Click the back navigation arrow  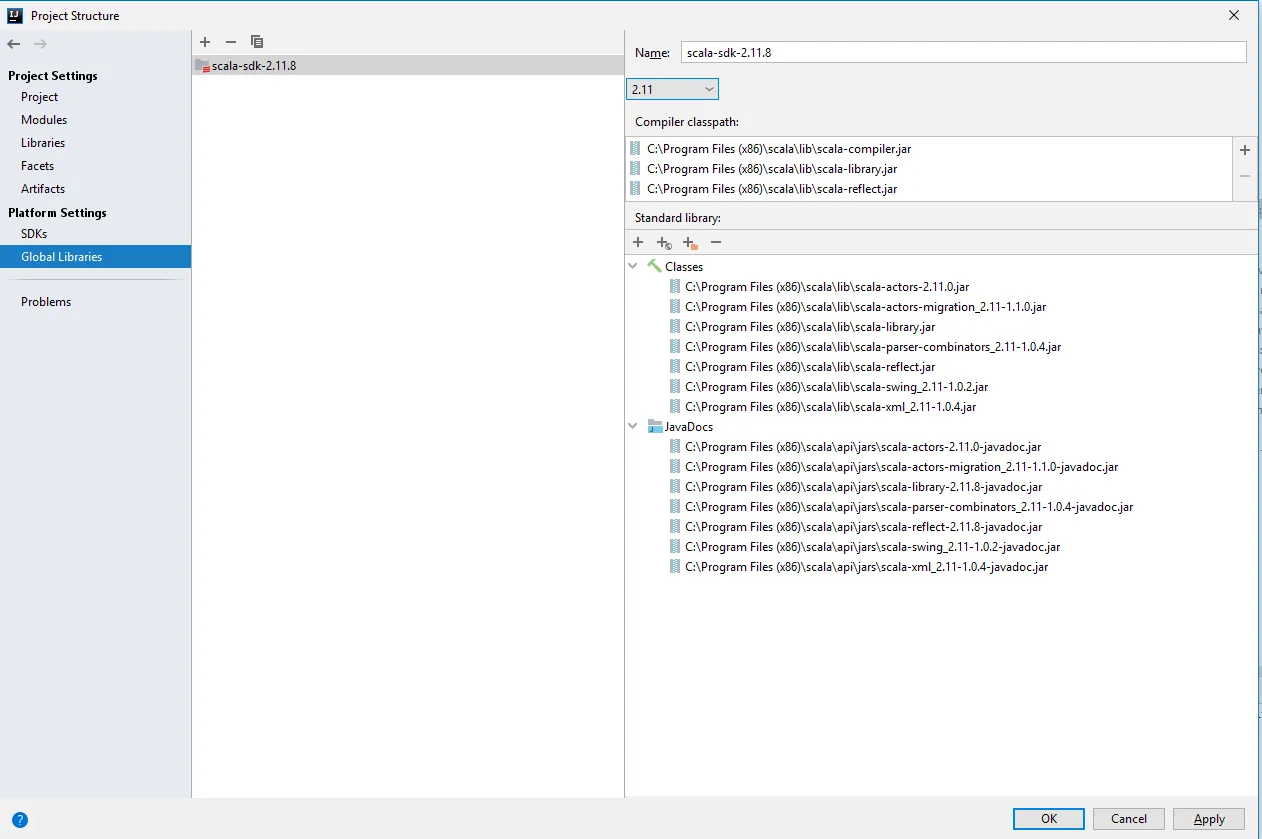point(13,44)
